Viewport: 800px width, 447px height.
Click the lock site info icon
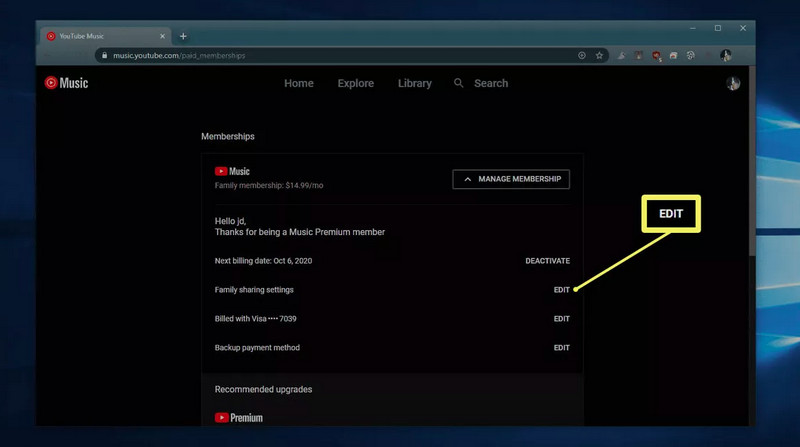(104, 55)
